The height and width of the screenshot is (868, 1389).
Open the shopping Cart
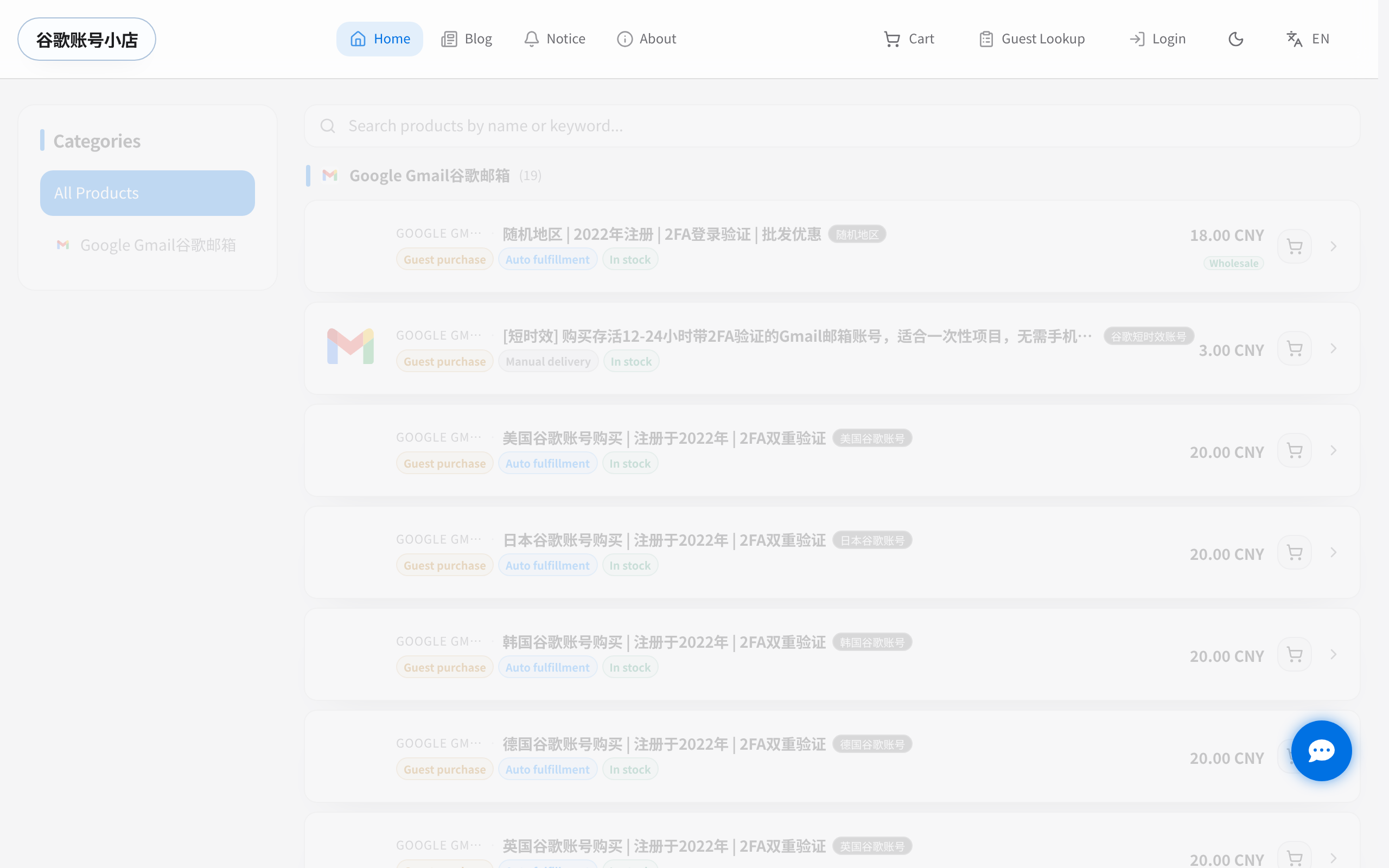(x=909, y=39)
